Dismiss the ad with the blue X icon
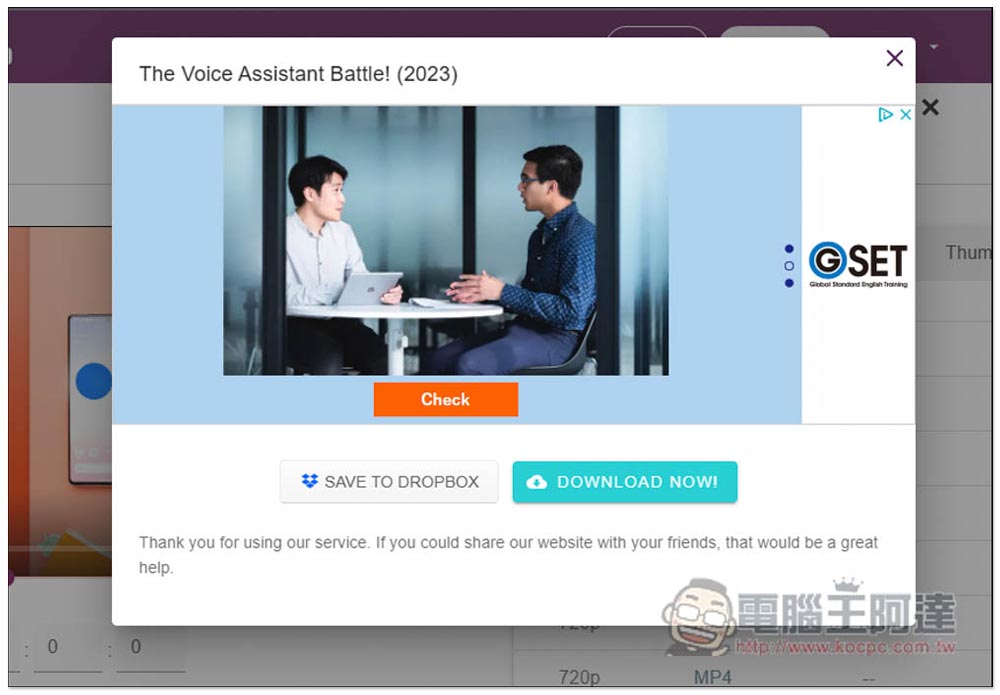The image size is (1000, 695). coord(905,114)
